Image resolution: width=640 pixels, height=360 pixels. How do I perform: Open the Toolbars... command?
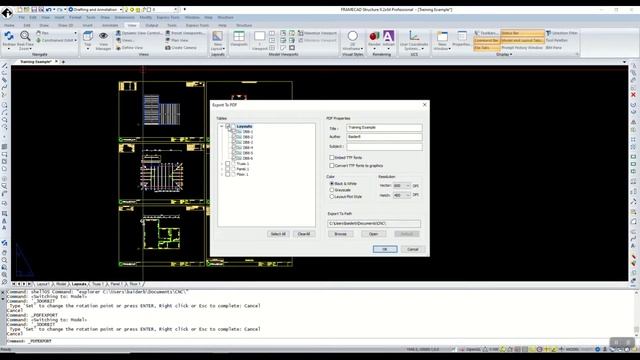tap(486, 33)
